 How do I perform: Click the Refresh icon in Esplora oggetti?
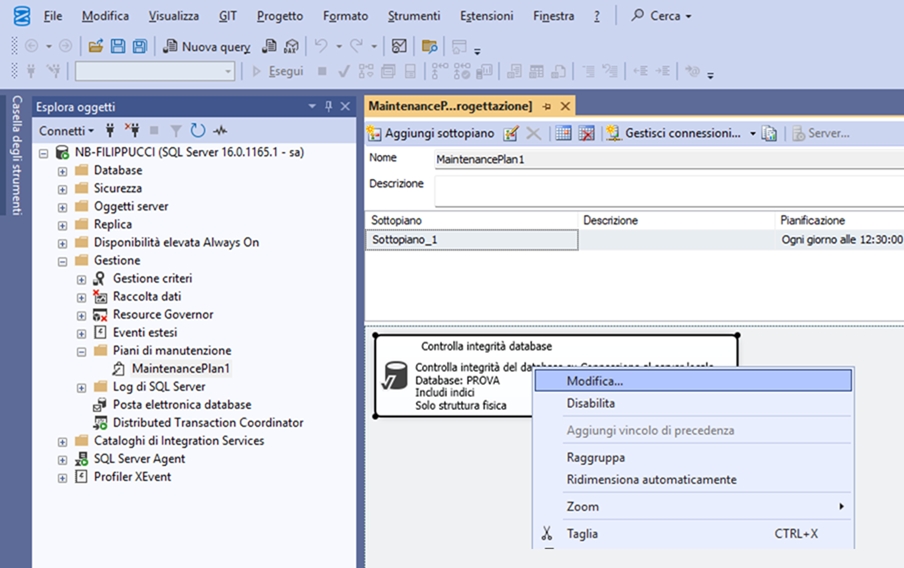[x=198, y=131]
